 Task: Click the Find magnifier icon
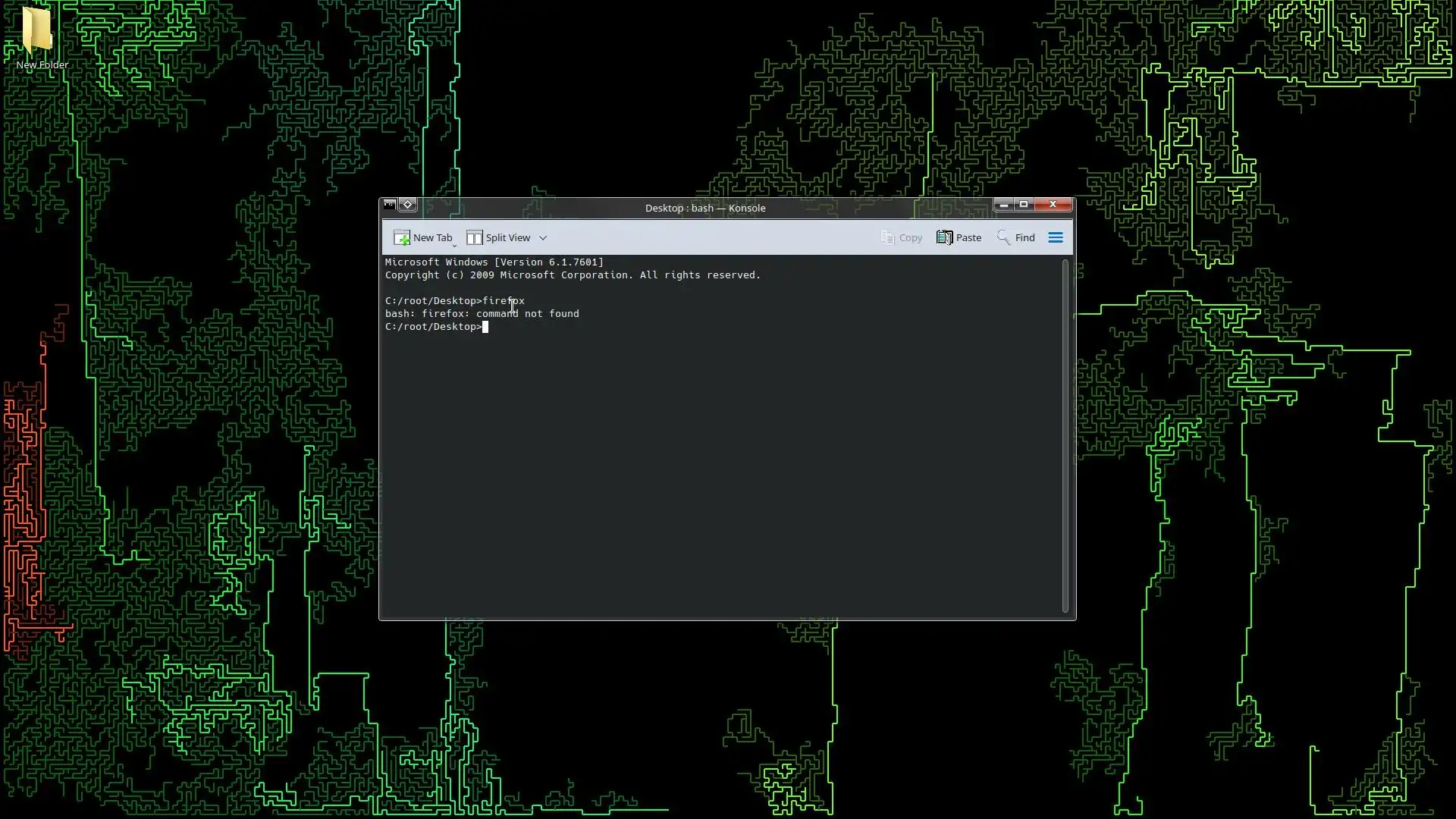(x=1003, y=237)
